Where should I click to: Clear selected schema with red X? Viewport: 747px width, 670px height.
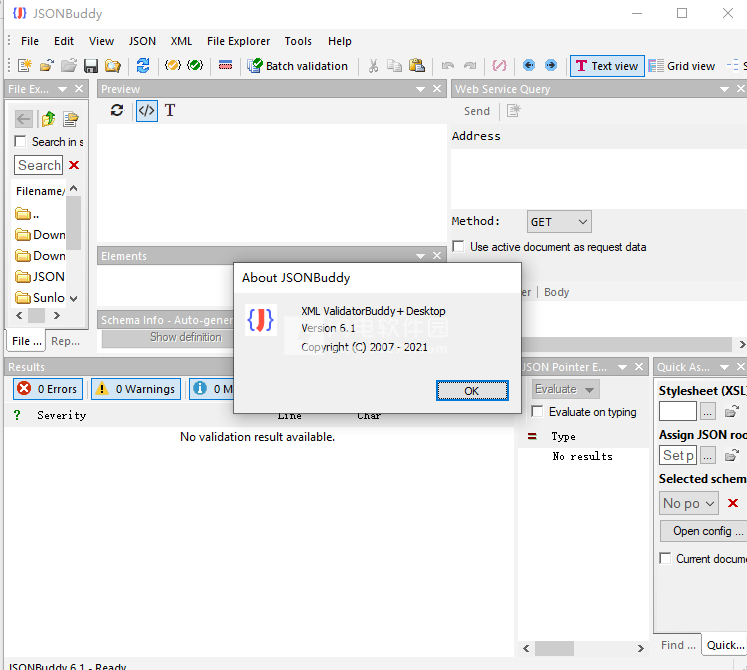coord(733,503)
